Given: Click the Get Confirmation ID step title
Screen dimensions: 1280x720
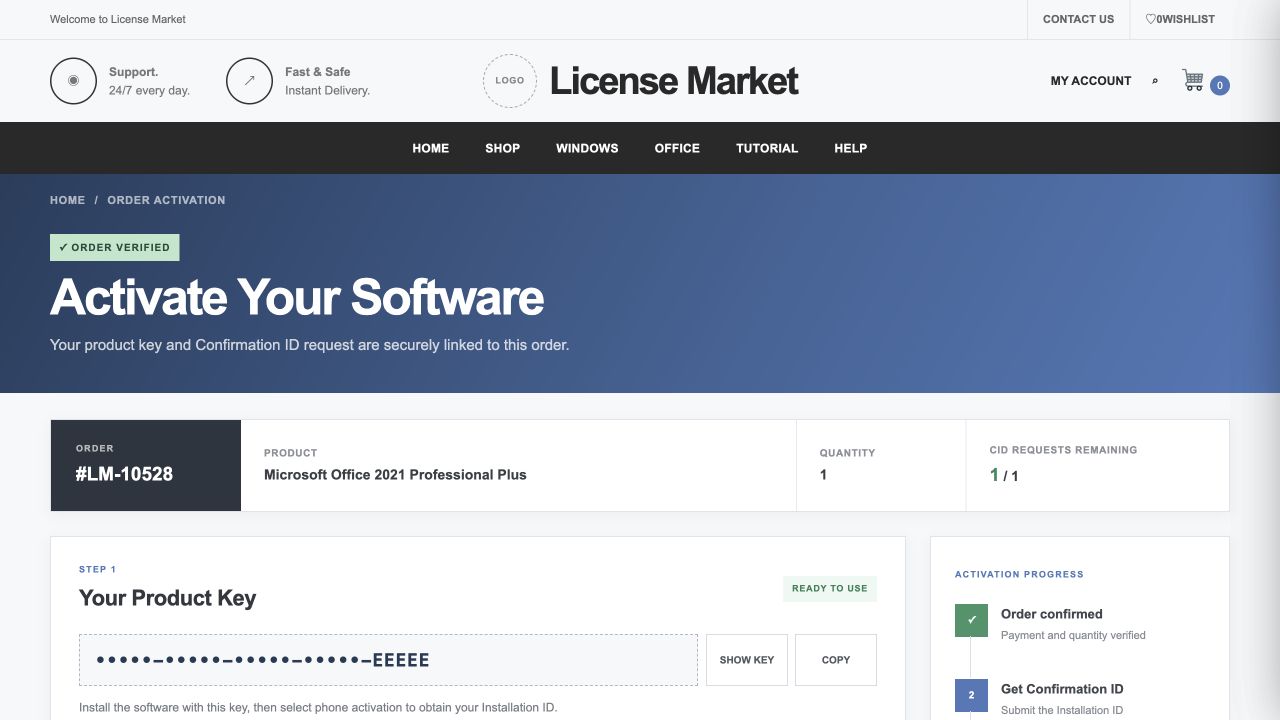Looking at the screenshot, I should [x=1062, y=689].
